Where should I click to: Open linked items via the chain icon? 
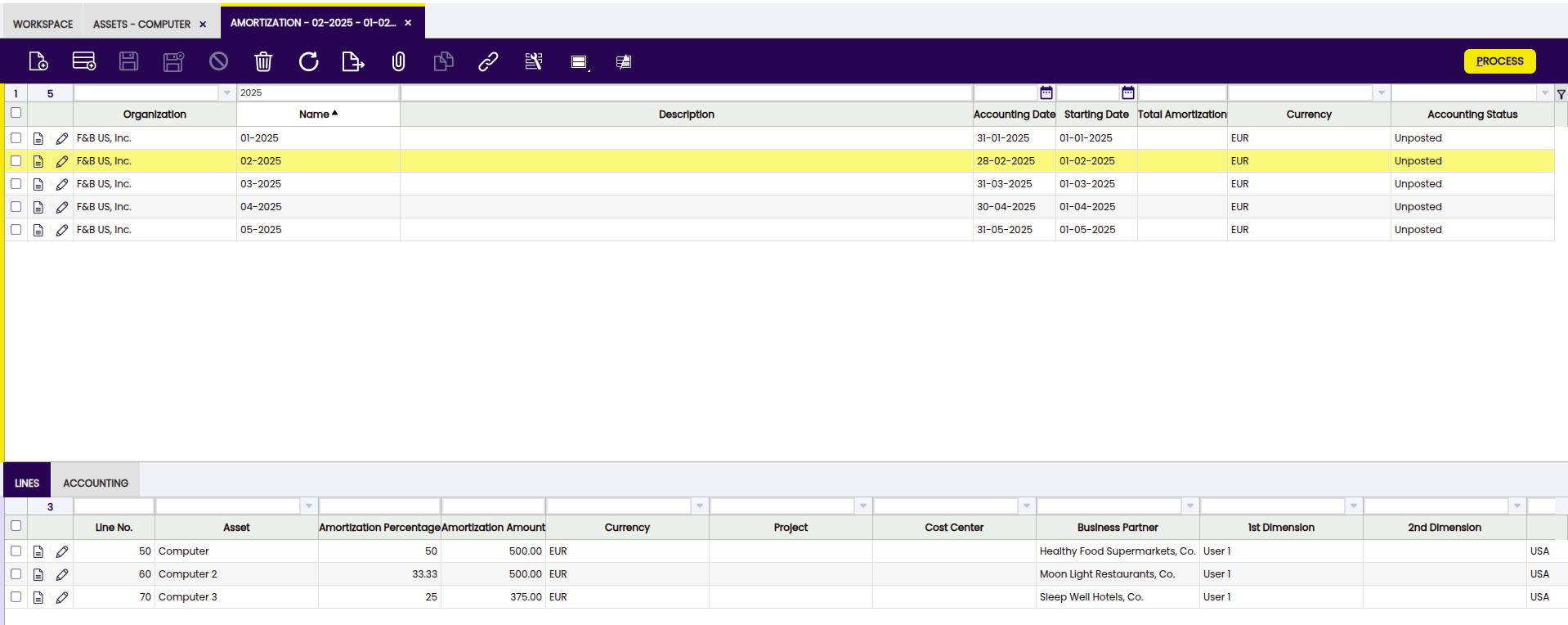coord(488,61)
